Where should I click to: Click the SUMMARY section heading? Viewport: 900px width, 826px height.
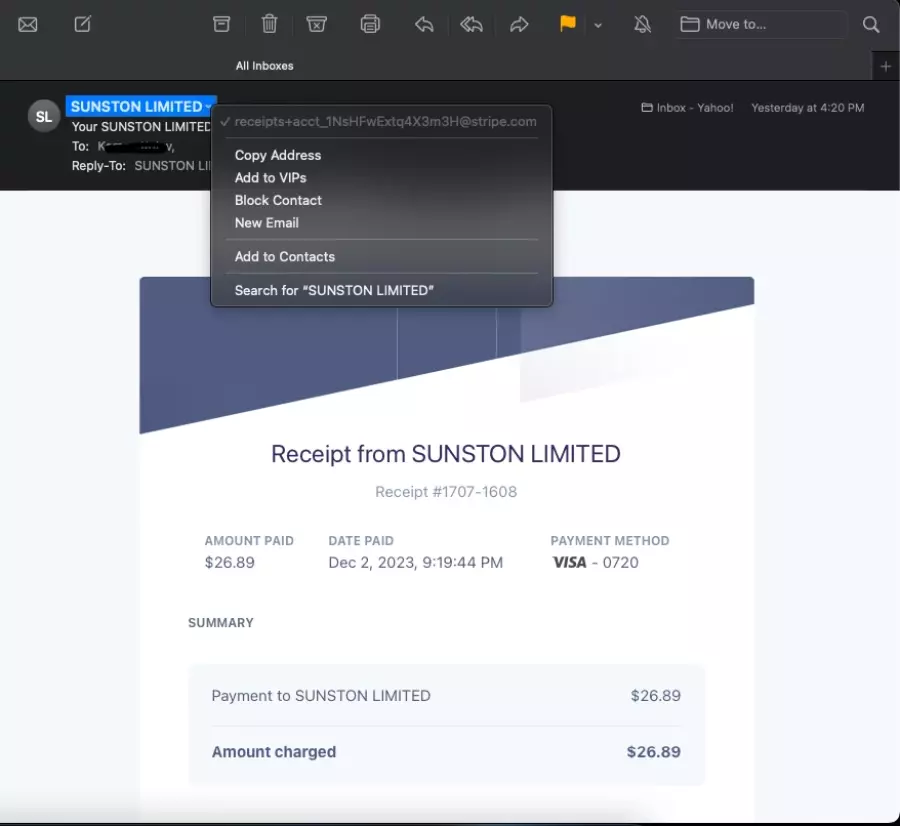[x=221, y=623]
